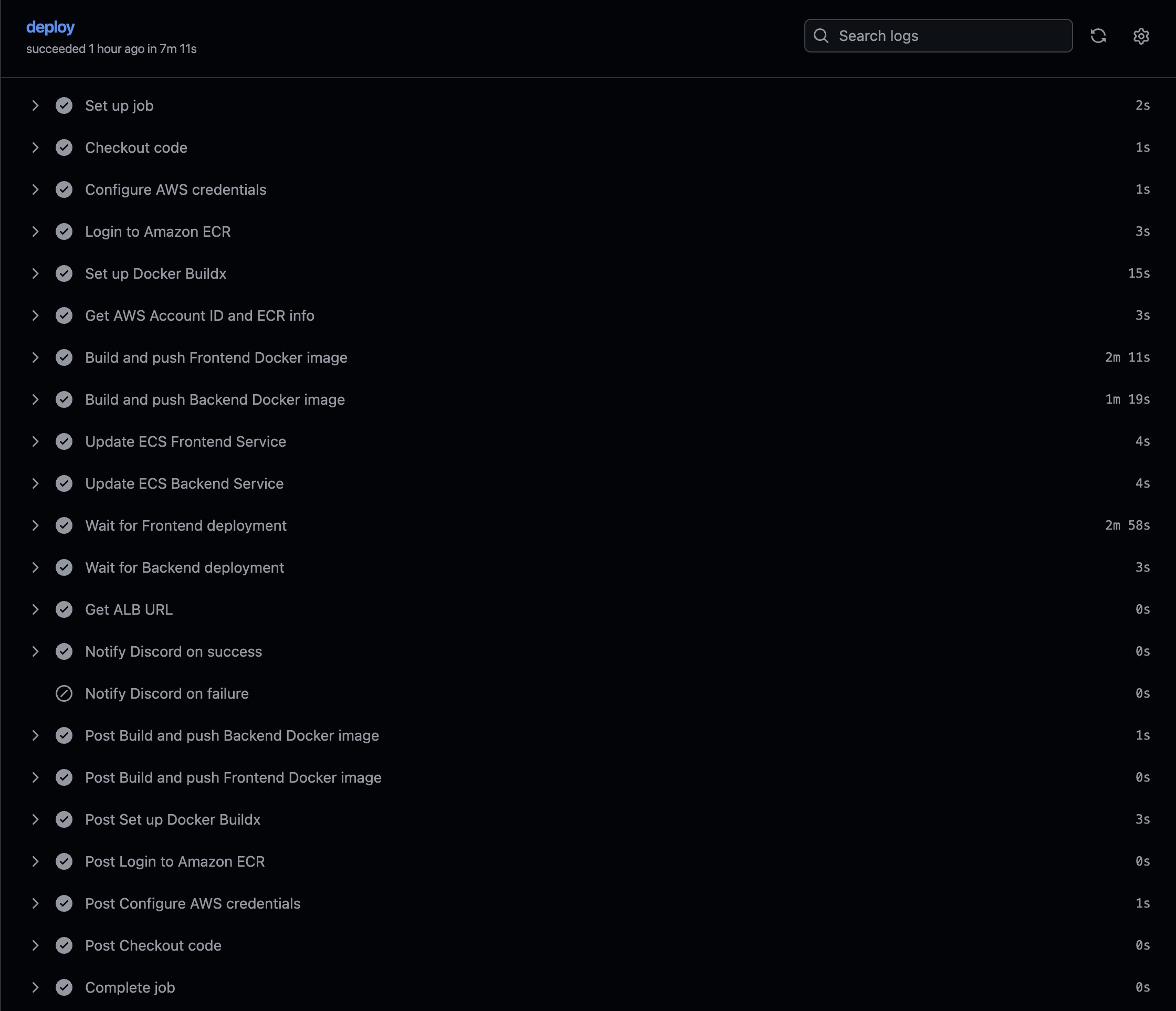Click the success checkmark beside Set up job
1176x1011 pixels.
[64, 106]
